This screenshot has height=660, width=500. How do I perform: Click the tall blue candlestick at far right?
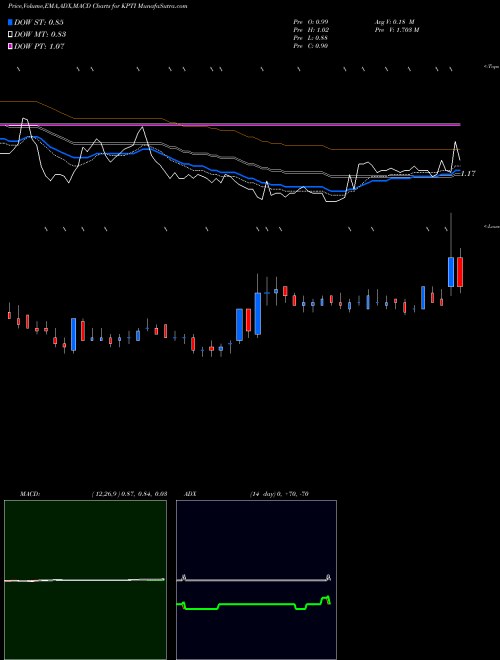[x=451, y=272]
